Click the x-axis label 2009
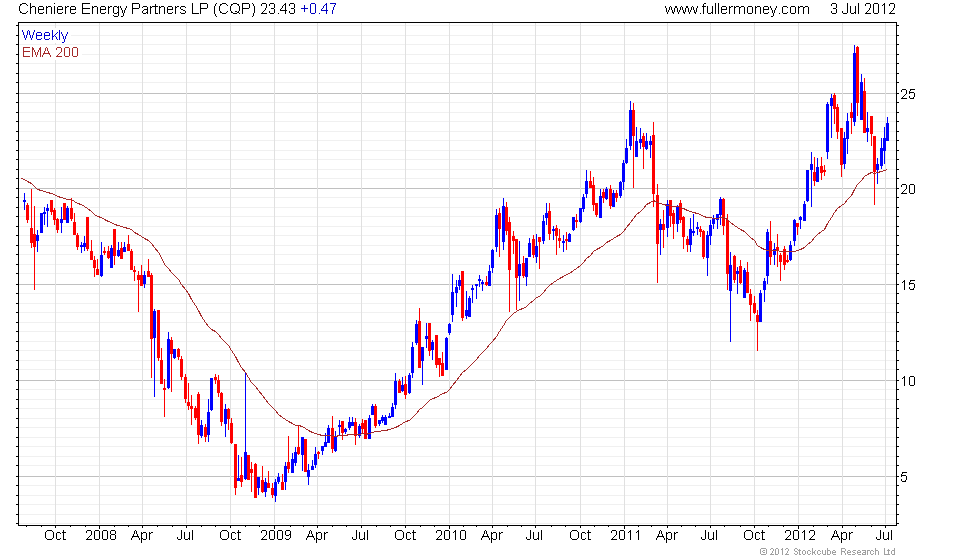The width and height of the screenshot is (980, 560). tap(276, 536)
